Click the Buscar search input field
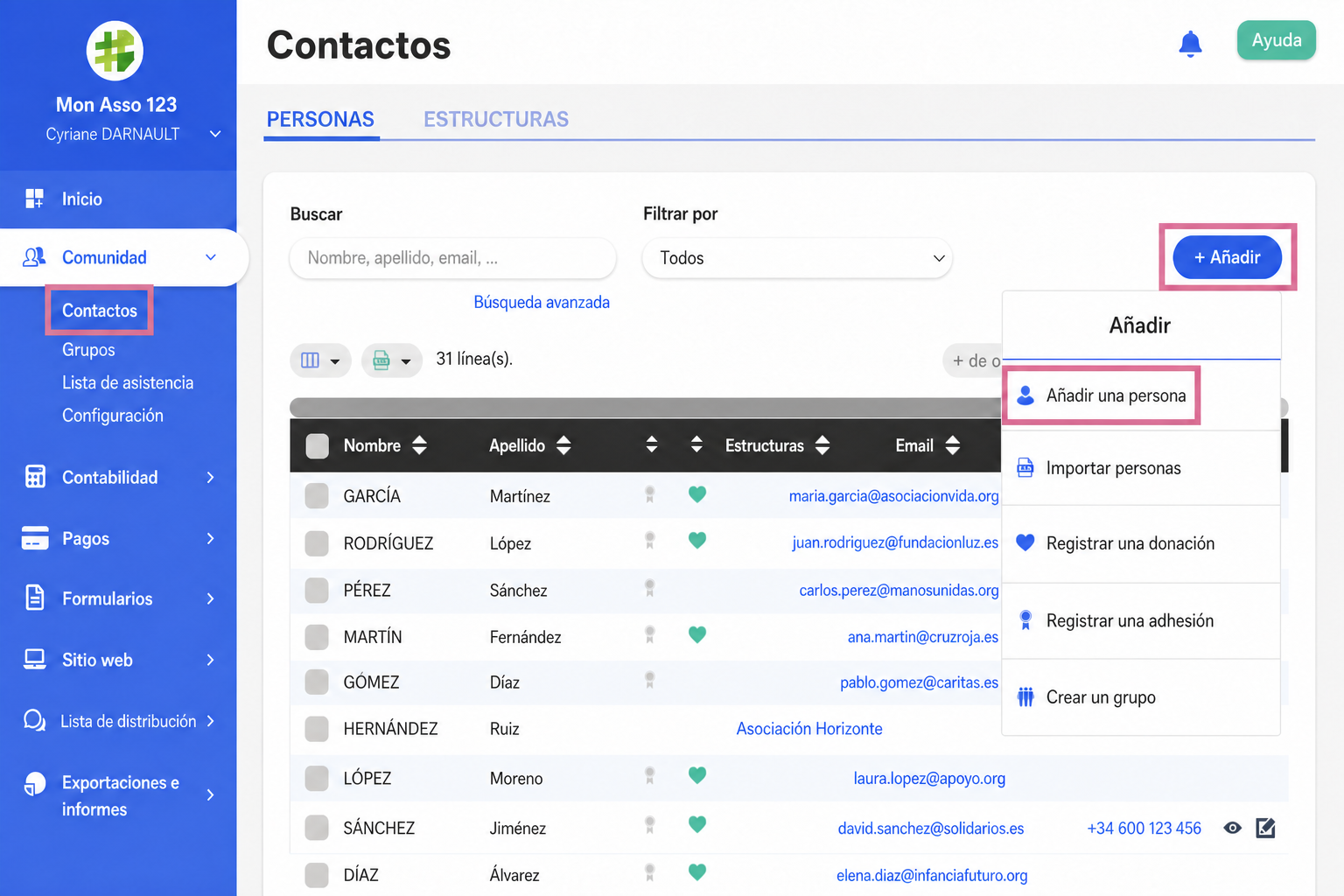 coord(452,258)
